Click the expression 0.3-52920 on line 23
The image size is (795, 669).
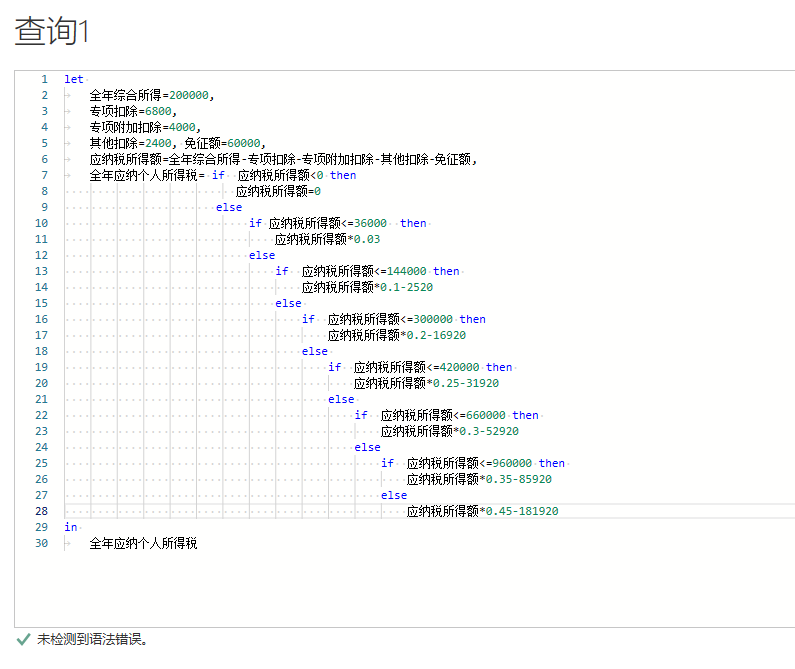489,432
